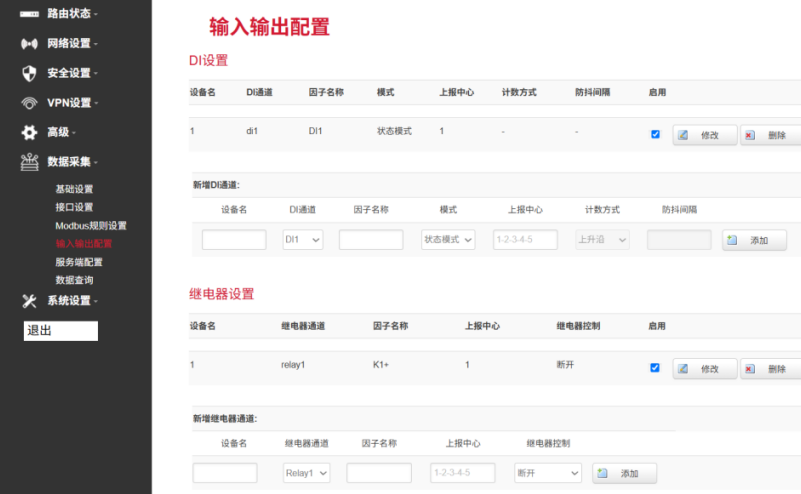Open the 状态模式 mode dropdown
Viewport: 801px width, 494px height.
pos(448,240)
